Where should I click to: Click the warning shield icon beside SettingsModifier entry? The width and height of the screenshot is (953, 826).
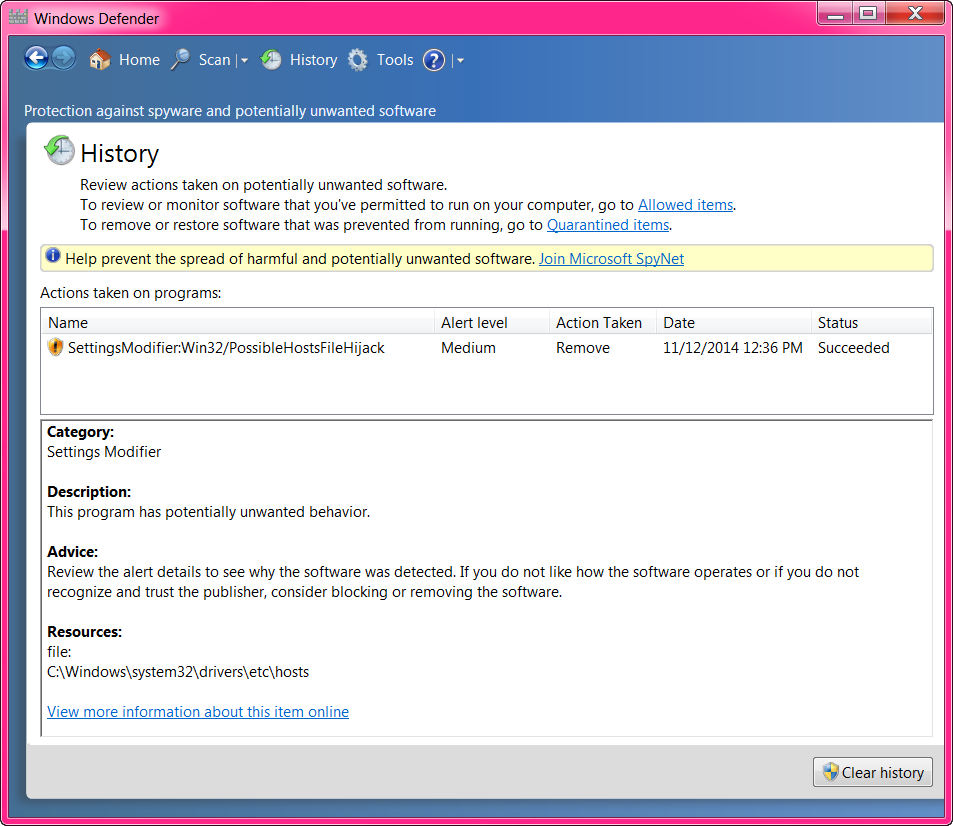point(55,347)
